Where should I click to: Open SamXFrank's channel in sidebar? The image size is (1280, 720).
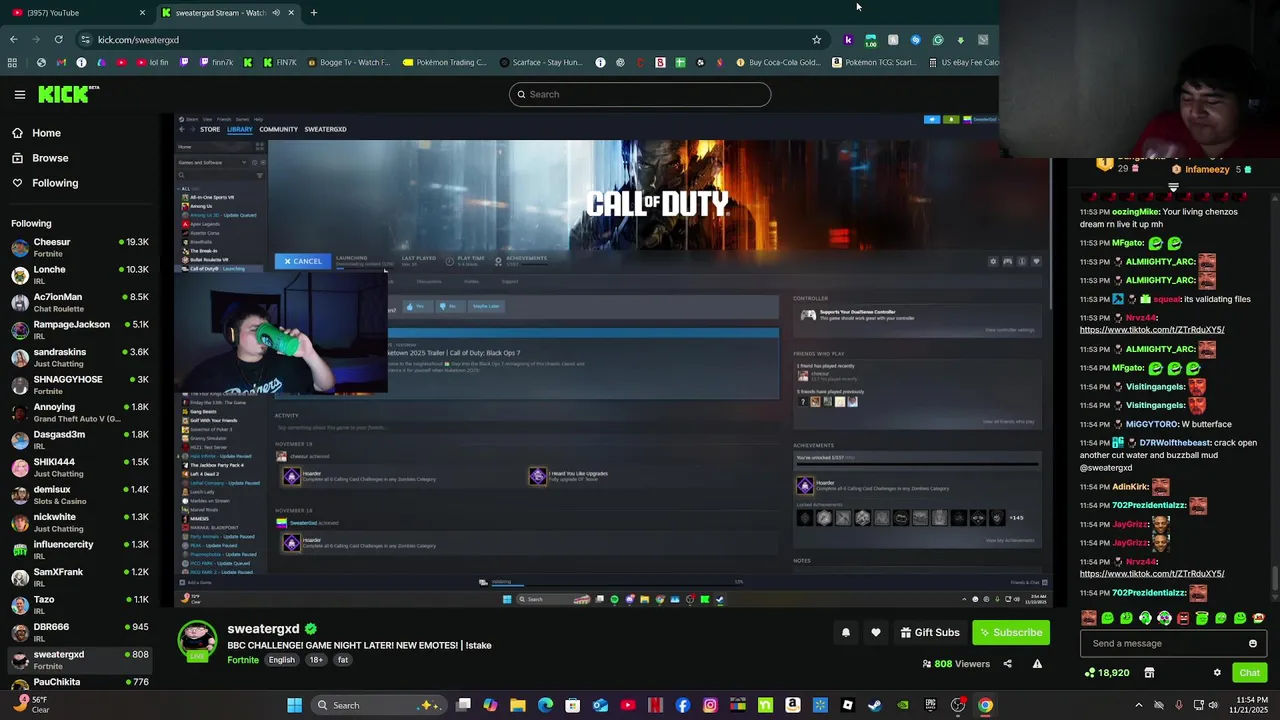[x=80, y=578]
